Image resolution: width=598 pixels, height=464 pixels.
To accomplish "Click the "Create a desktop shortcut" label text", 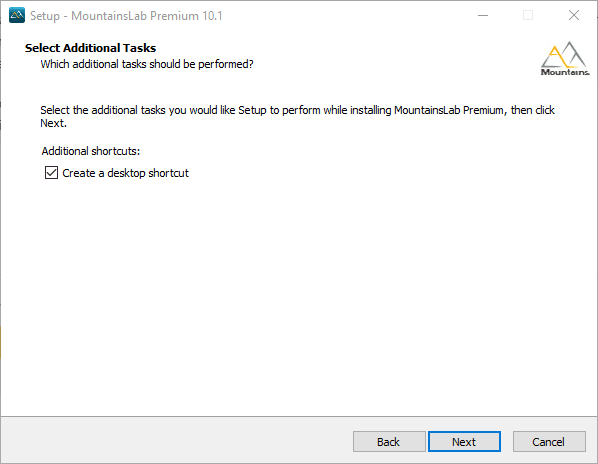I will pos(125,173).
